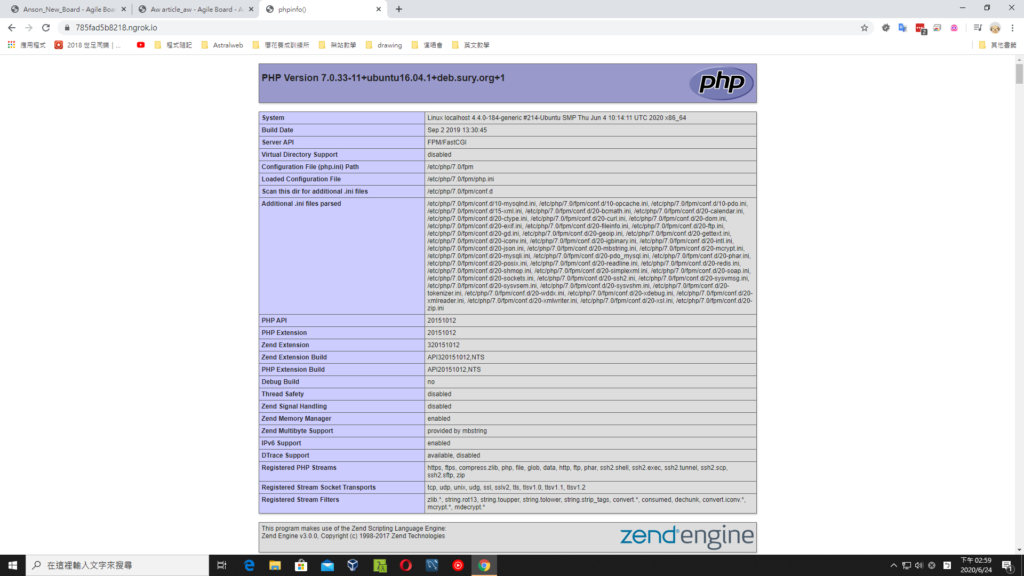Click the red extension icon with Z badge
Image resolution: width=1024 pixels, height=576 pixels.
pyautogui.click(x=920, y=28)
